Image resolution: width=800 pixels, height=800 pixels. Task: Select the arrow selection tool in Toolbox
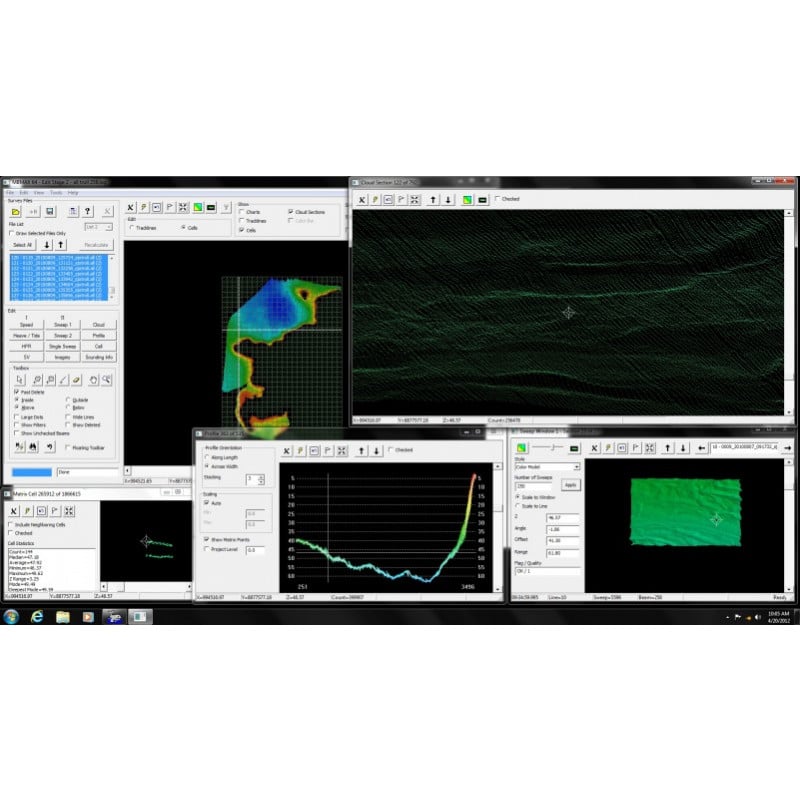click(x=20, y=380)
